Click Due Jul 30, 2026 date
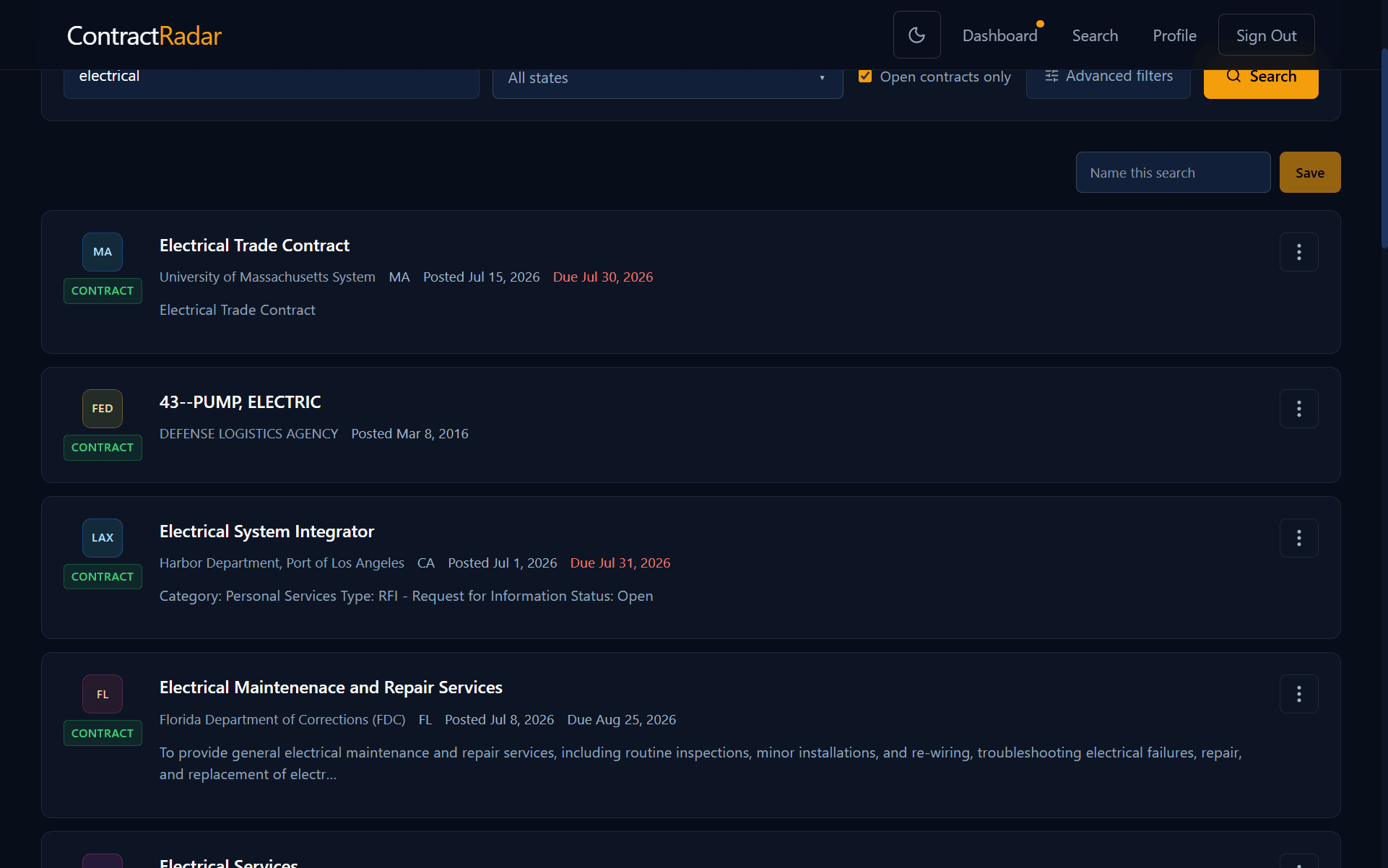1388x868 pixels. 603,277
